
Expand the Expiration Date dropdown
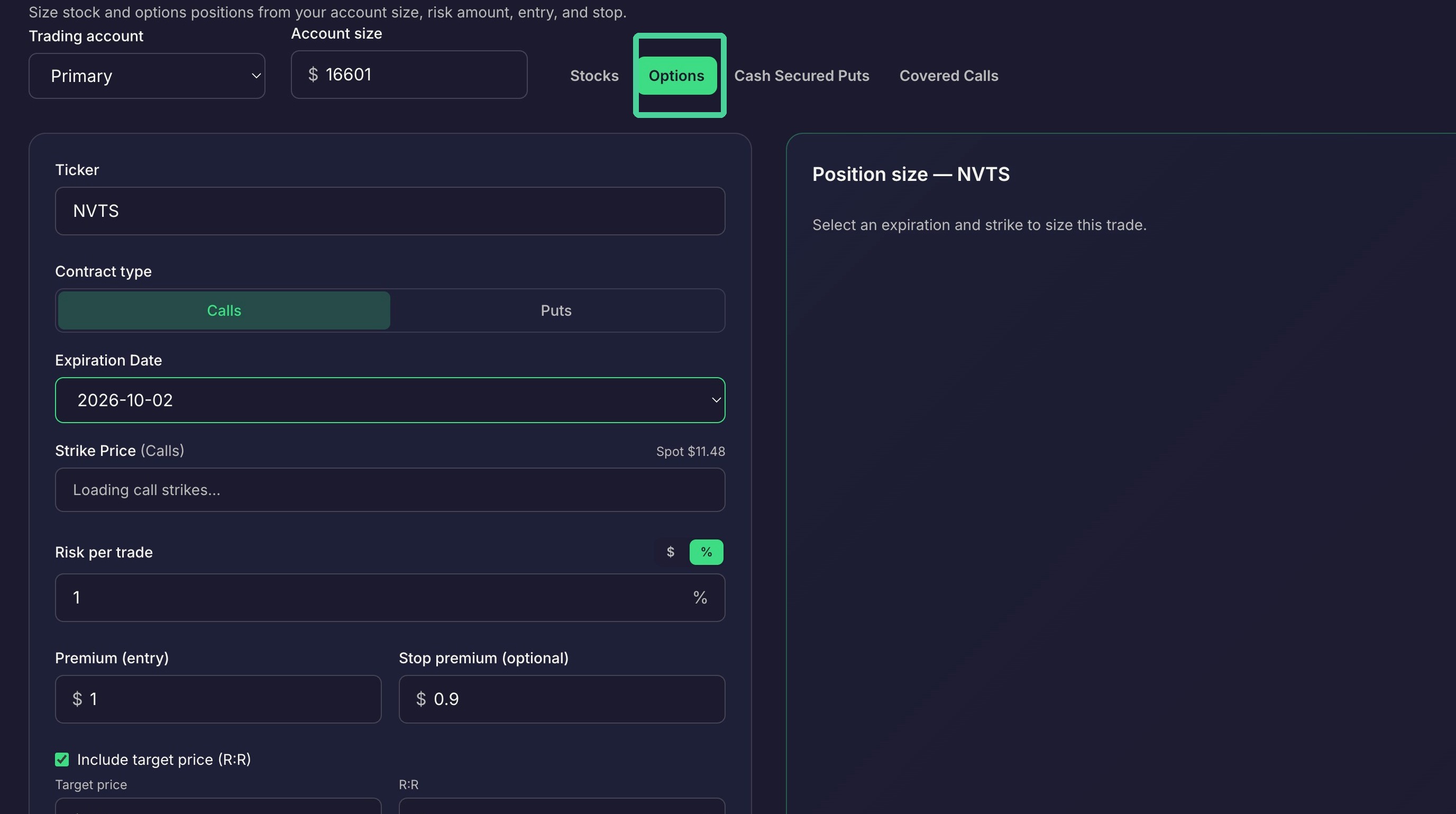pos(390,400)
